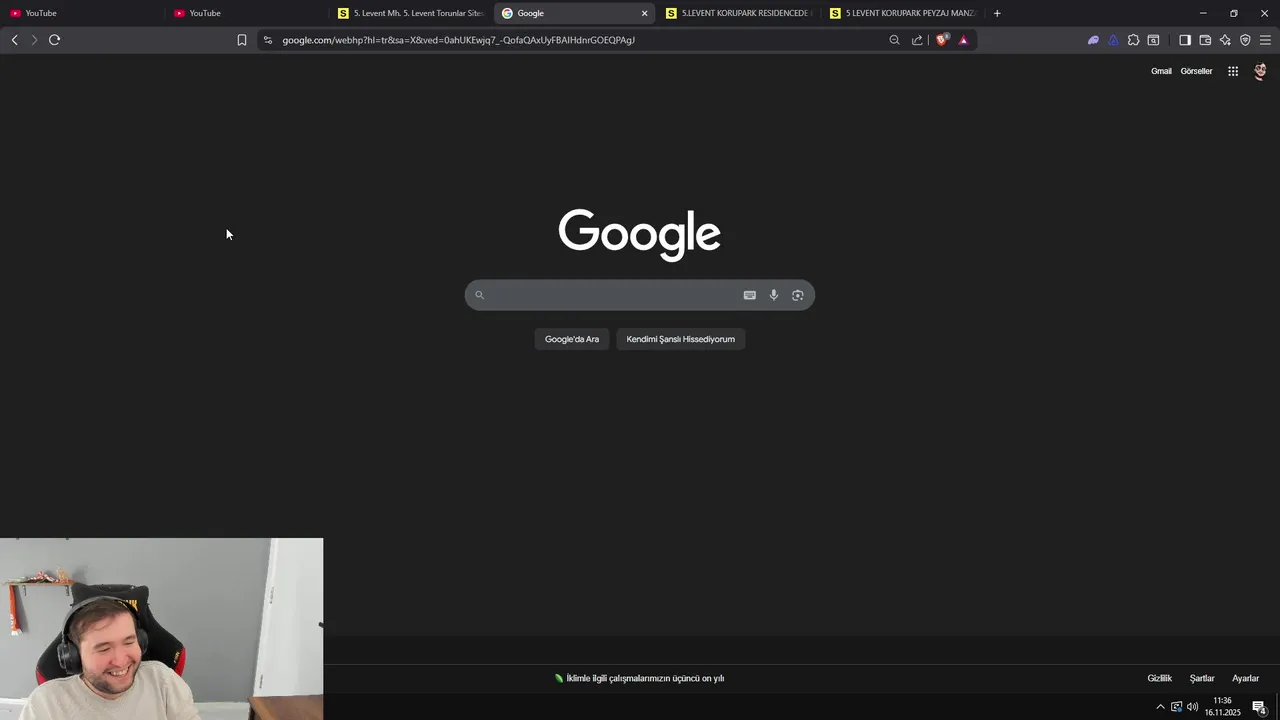The height and width of the screenshot is (720, 1280).
Task: Close the Google tab
Action: tap(644, 13)
